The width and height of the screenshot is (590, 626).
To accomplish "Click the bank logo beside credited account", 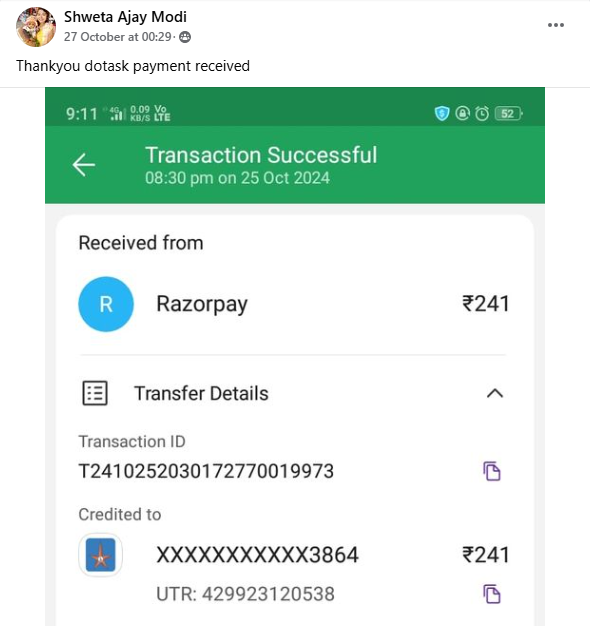I will tap(101, 555).
